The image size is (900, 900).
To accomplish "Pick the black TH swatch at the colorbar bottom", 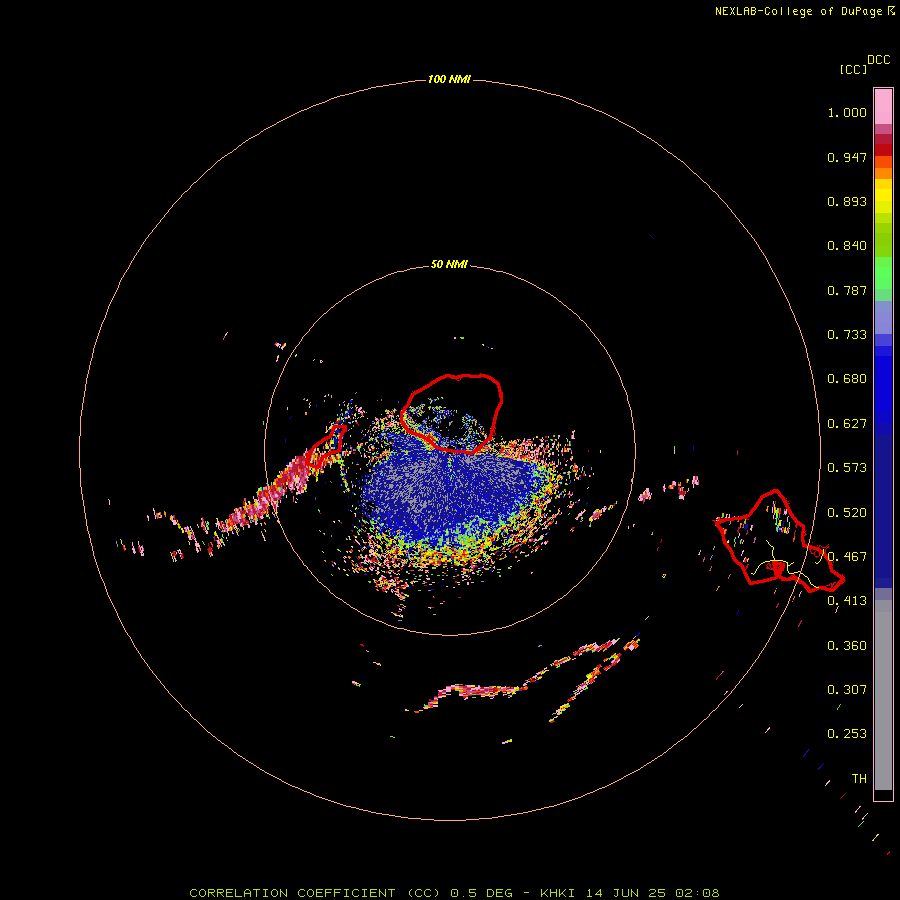I will click(x=883, y=794).
